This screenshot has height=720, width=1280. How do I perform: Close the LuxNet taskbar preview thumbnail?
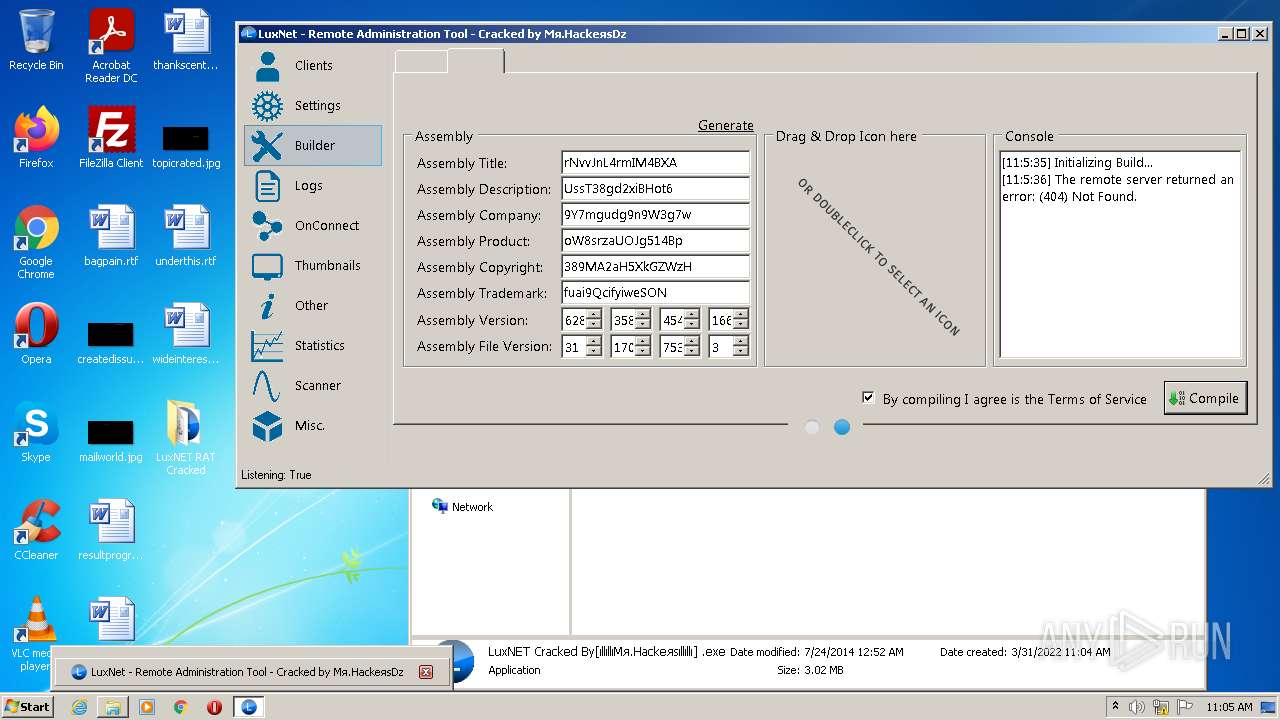click(425, 672)
